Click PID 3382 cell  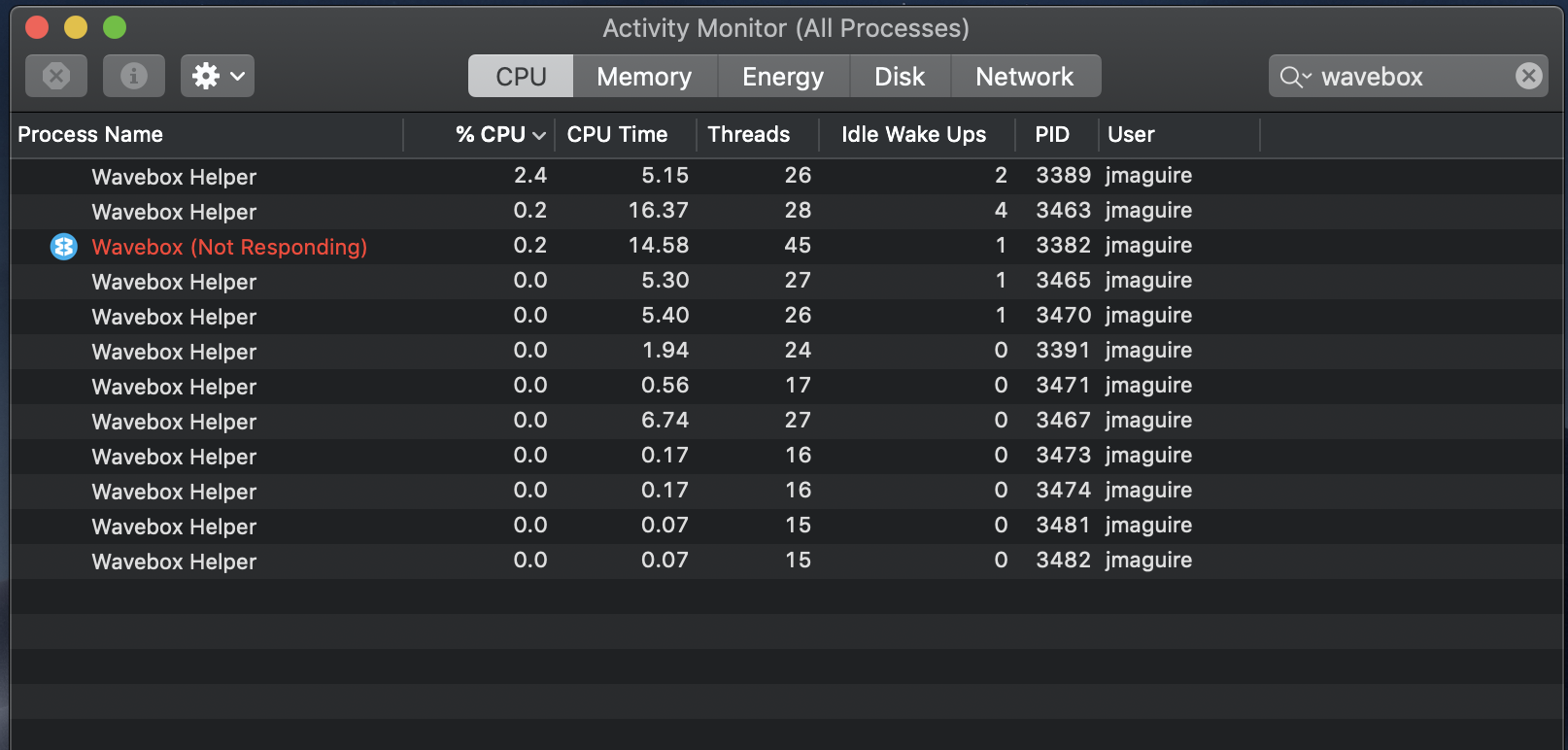[x=1063, y=246]
